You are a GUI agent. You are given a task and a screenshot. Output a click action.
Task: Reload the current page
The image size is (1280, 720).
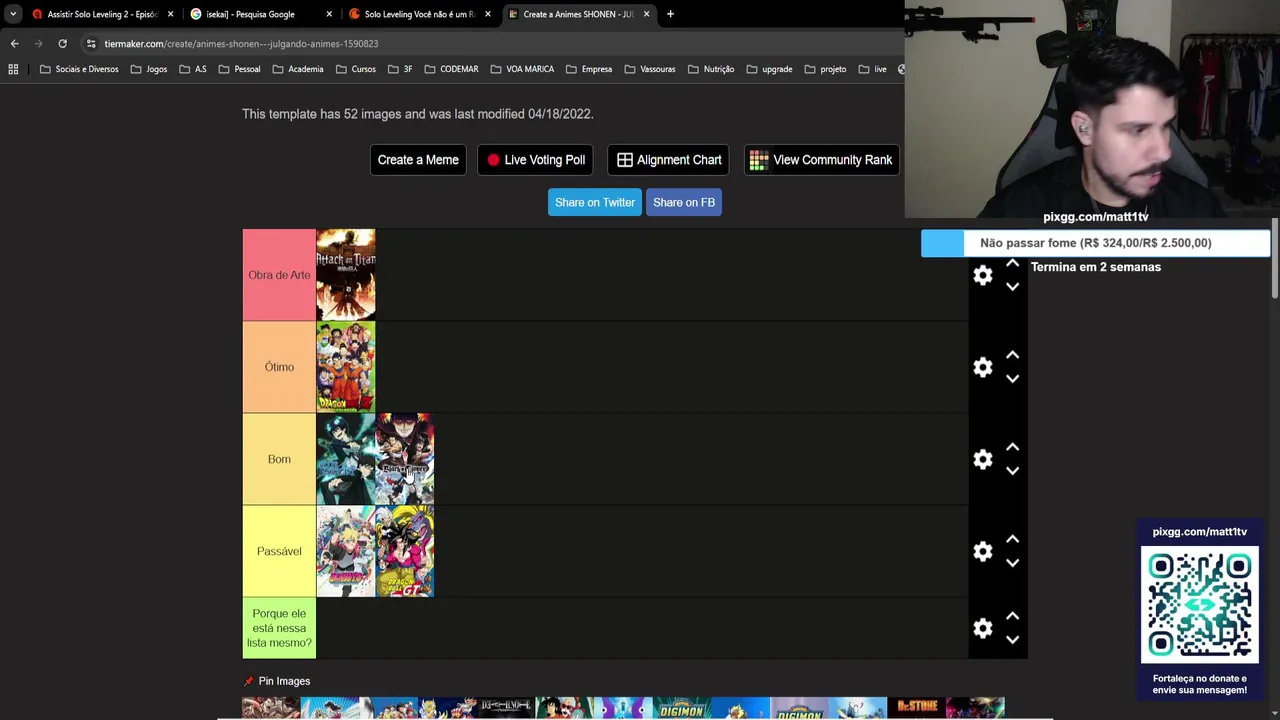(x=62, y=44)
